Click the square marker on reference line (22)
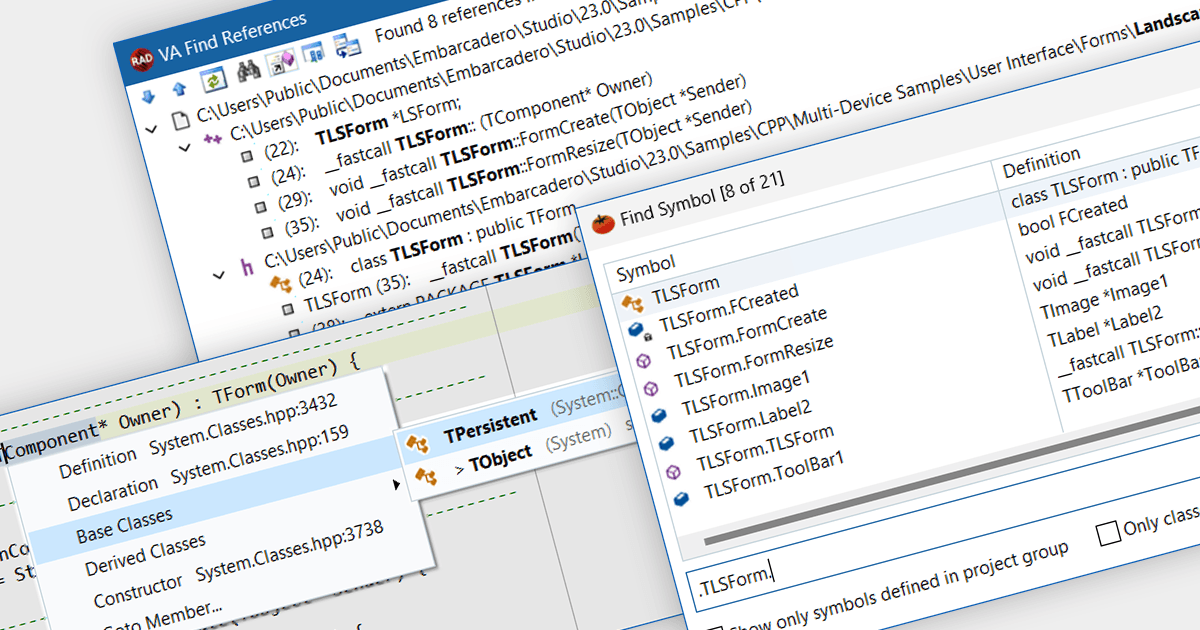1200x630 pixels. 245,156
